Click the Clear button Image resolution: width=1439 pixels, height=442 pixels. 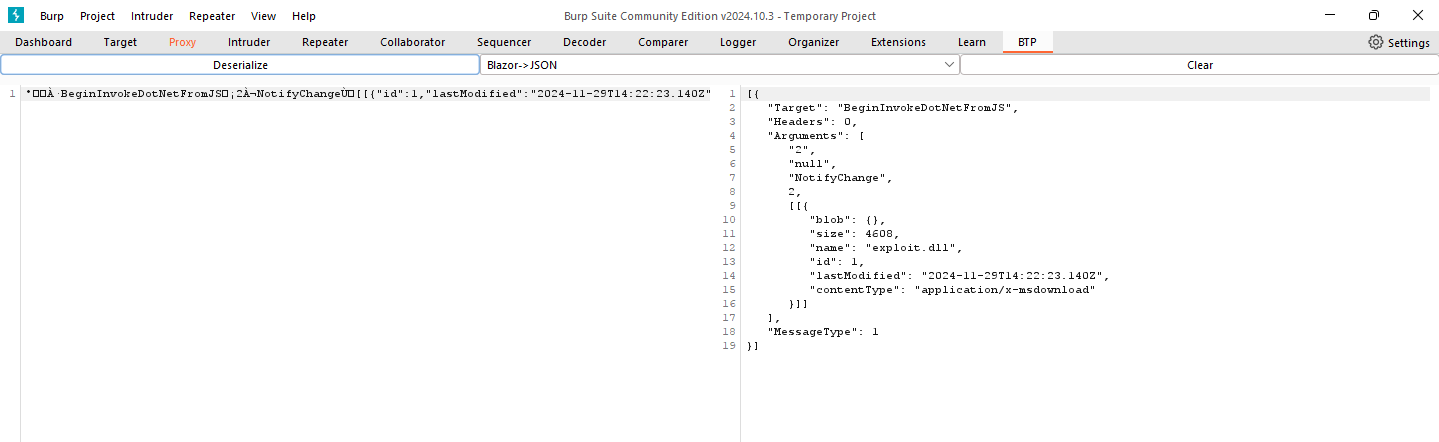point(1199,65)
